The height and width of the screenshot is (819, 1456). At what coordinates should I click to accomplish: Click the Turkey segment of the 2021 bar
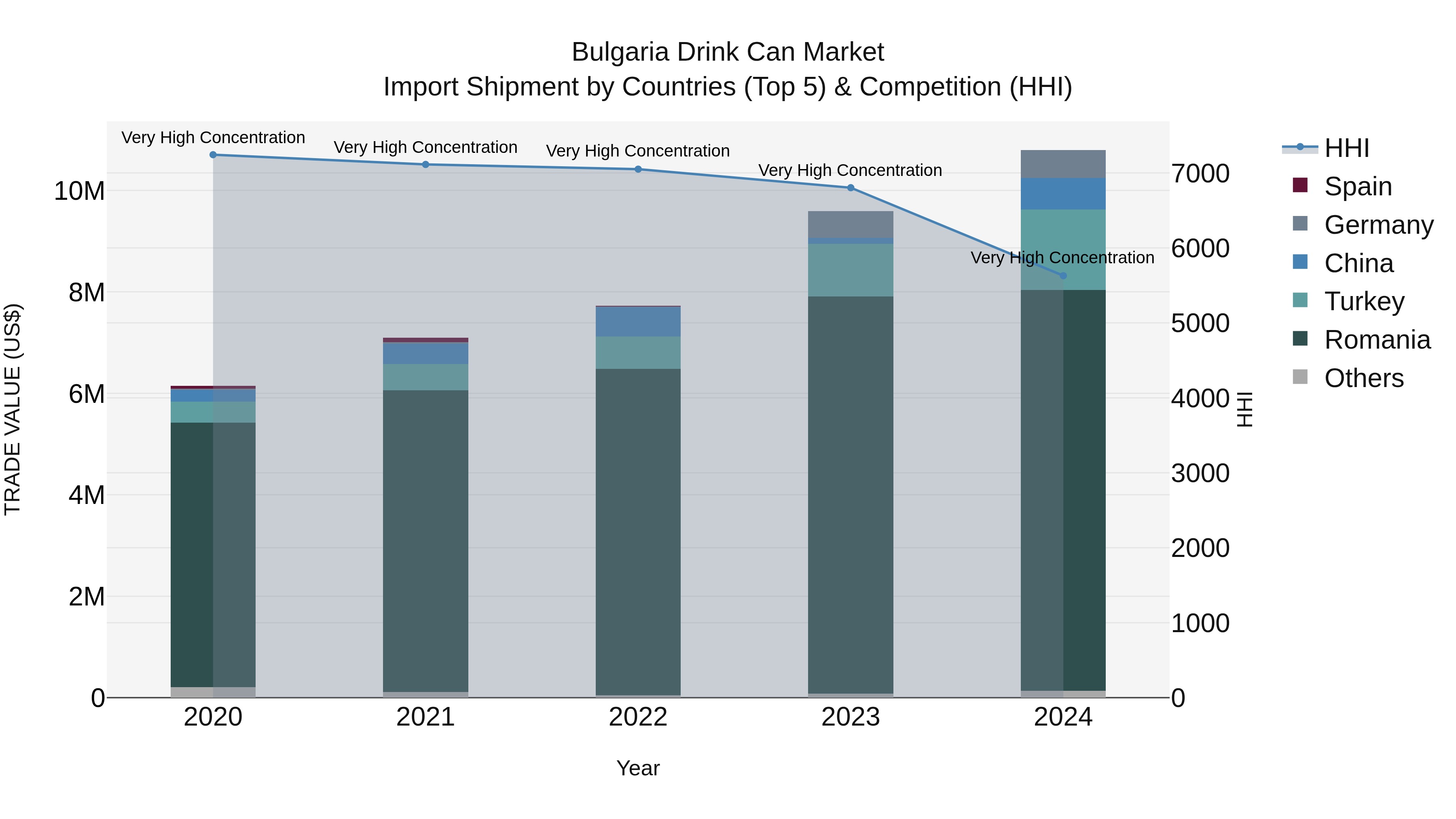[x=425, y=377]
